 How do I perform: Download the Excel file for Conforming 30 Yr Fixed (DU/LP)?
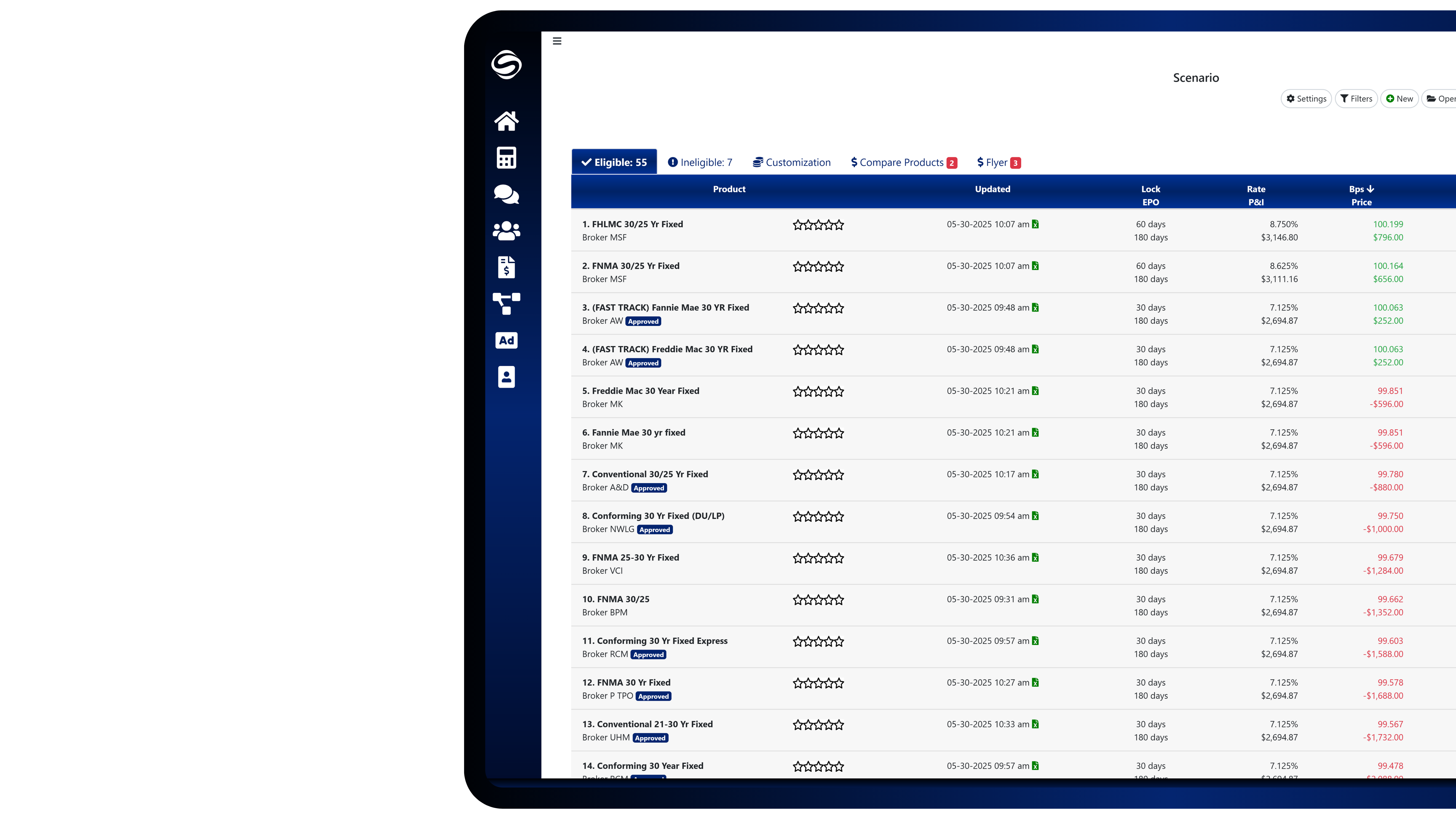pos(1035,515)
